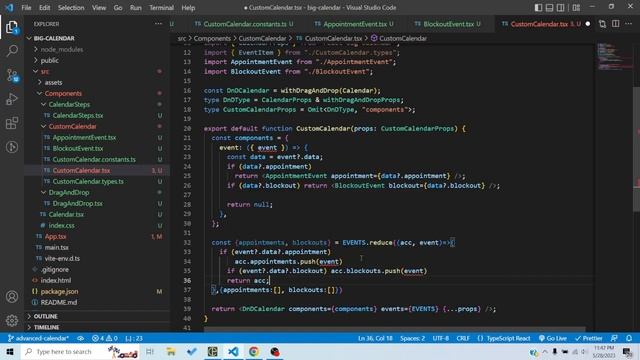Viewport: 640px width, 360px height.
Task: Open the Extensions view
Action: 12,123
